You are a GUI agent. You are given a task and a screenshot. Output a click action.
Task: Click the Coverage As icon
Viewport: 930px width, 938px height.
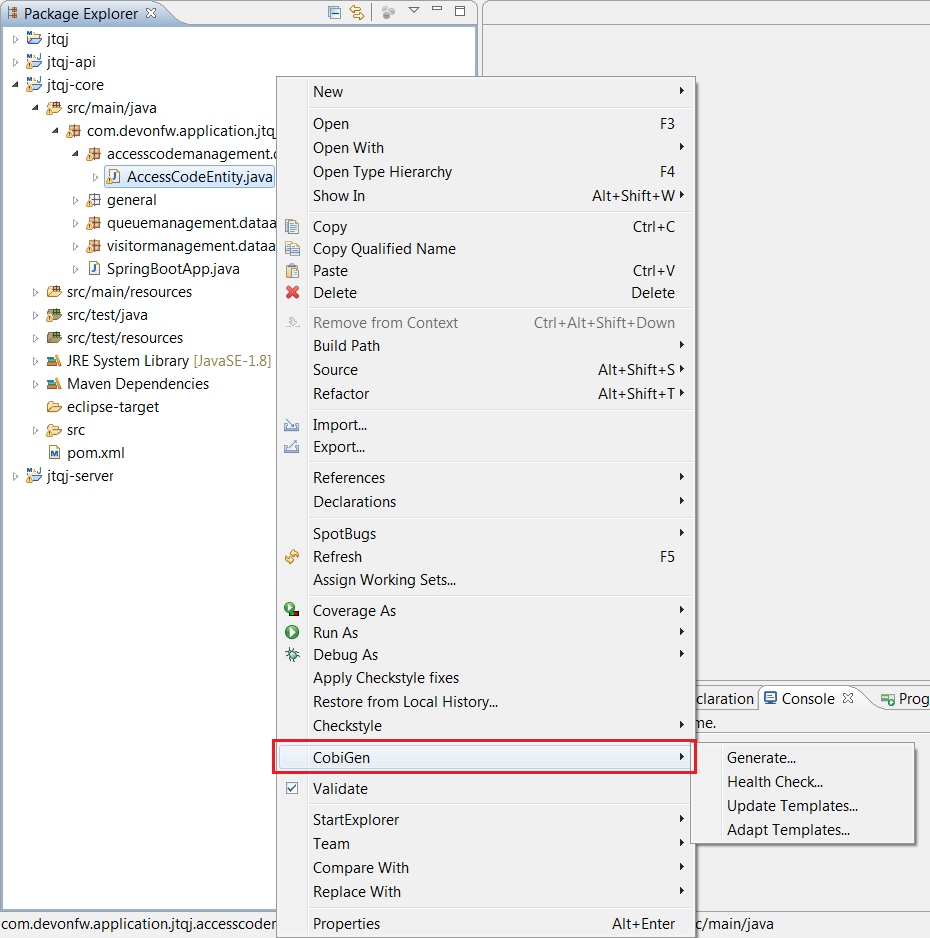293,610
